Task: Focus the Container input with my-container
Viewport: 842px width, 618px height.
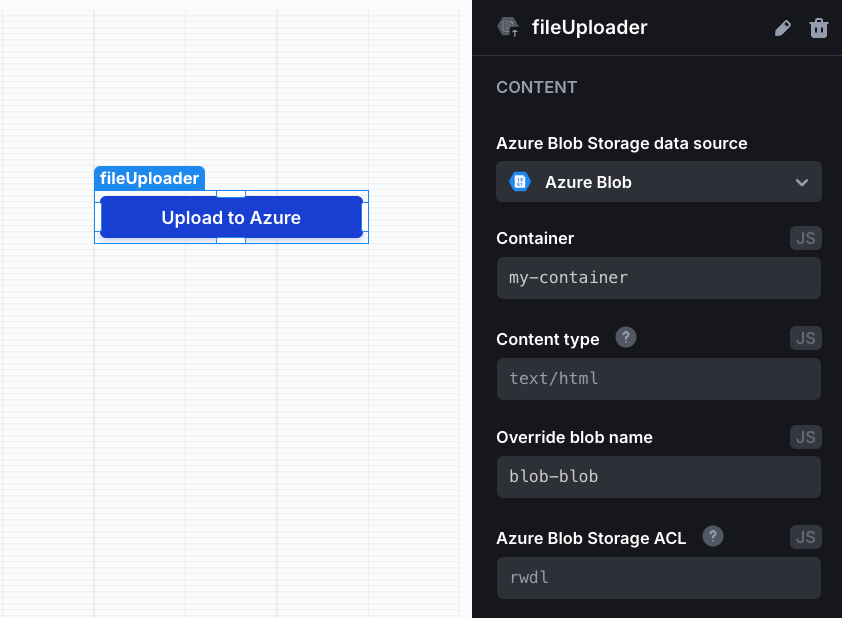Action: [x=658, y=278]
